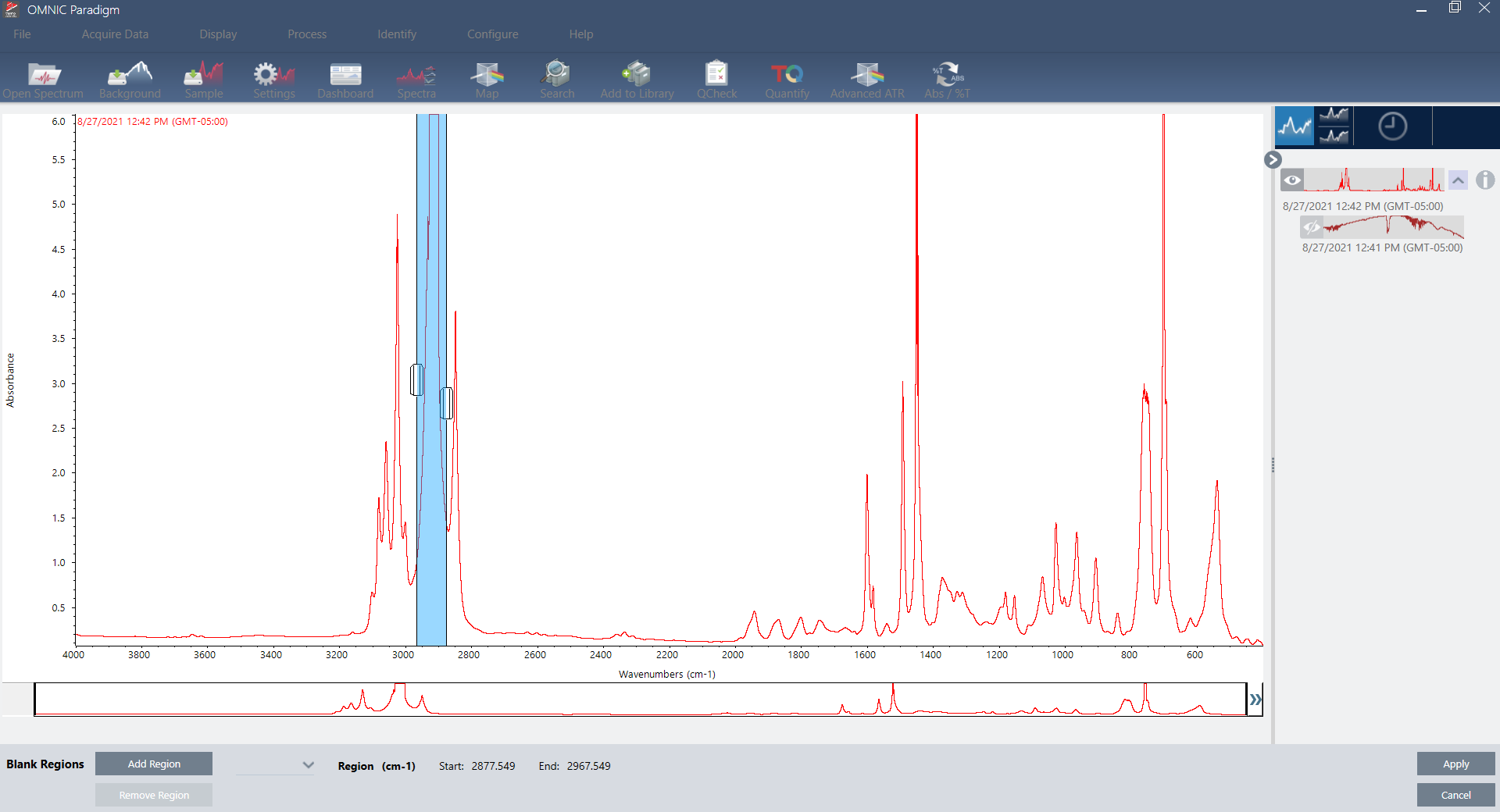
Task: Open the Quantify tool icon
Action: pos(787,75)
